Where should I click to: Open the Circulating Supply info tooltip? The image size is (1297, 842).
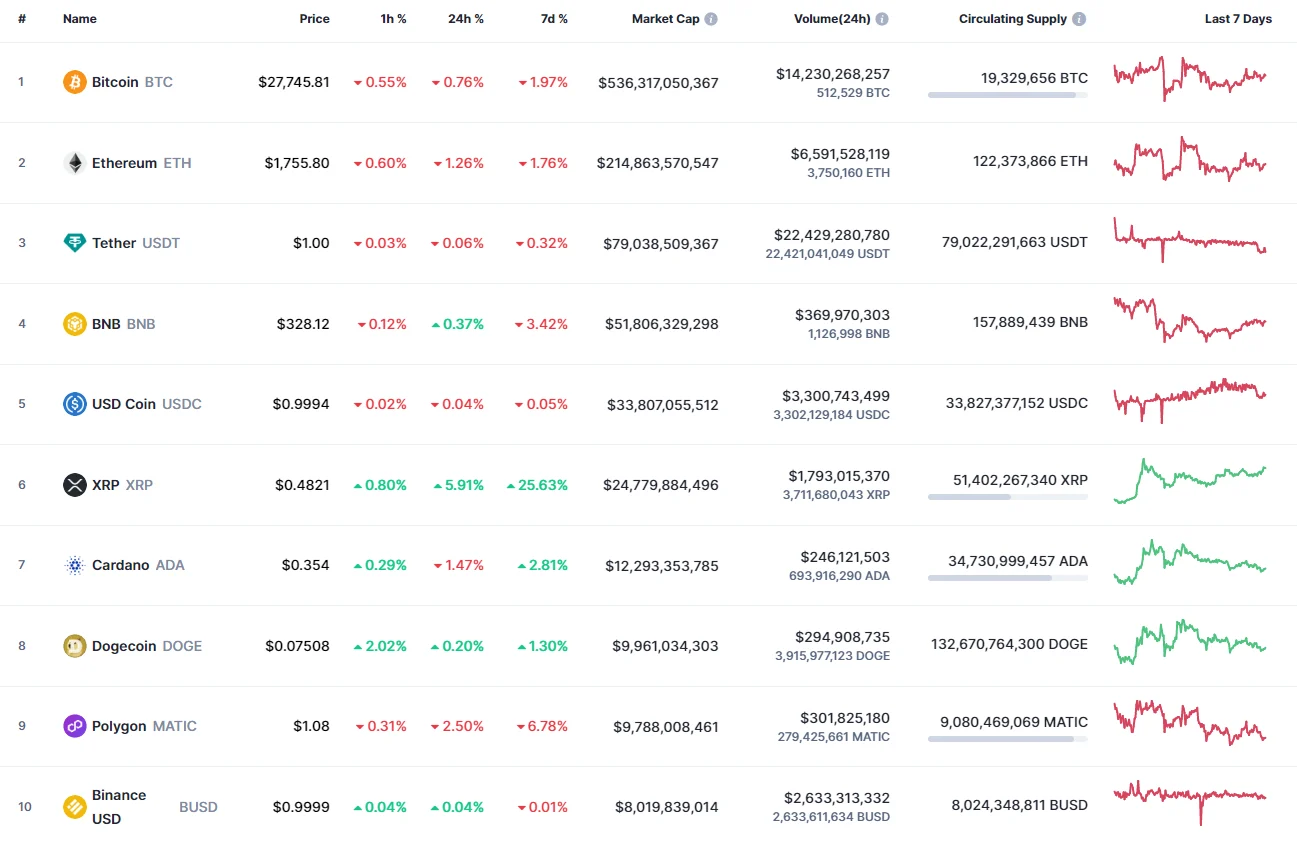click(1081, 17)
